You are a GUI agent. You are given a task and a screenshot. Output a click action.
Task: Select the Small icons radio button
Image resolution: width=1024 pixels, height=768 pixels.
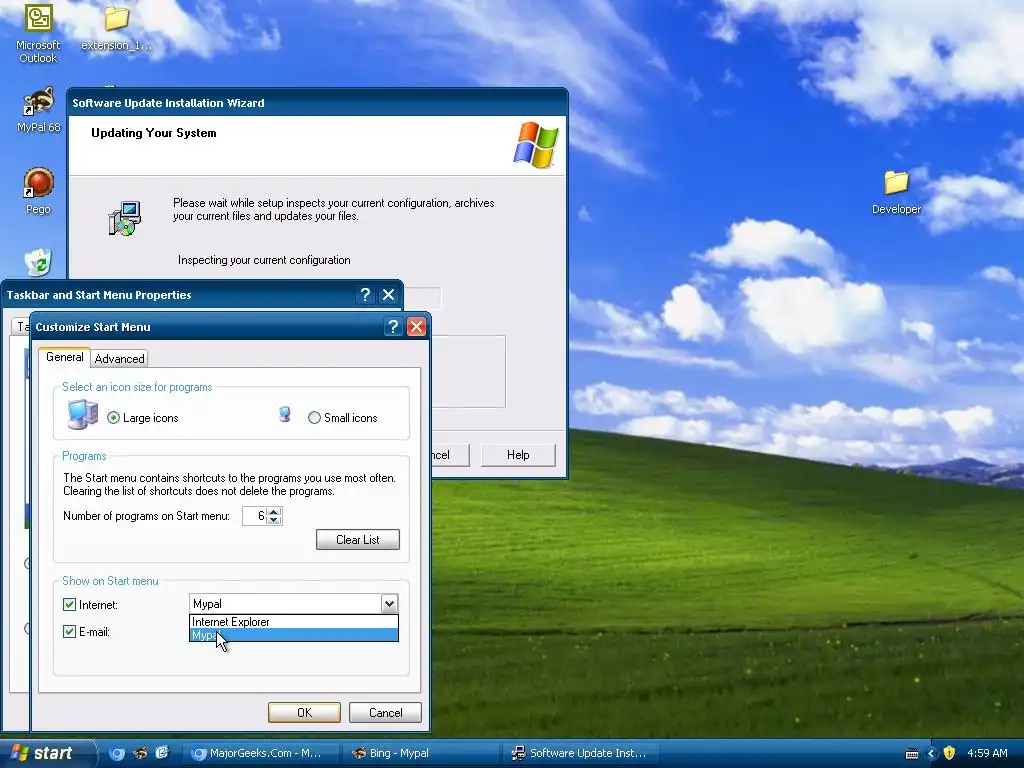click(x=314, y=418)
